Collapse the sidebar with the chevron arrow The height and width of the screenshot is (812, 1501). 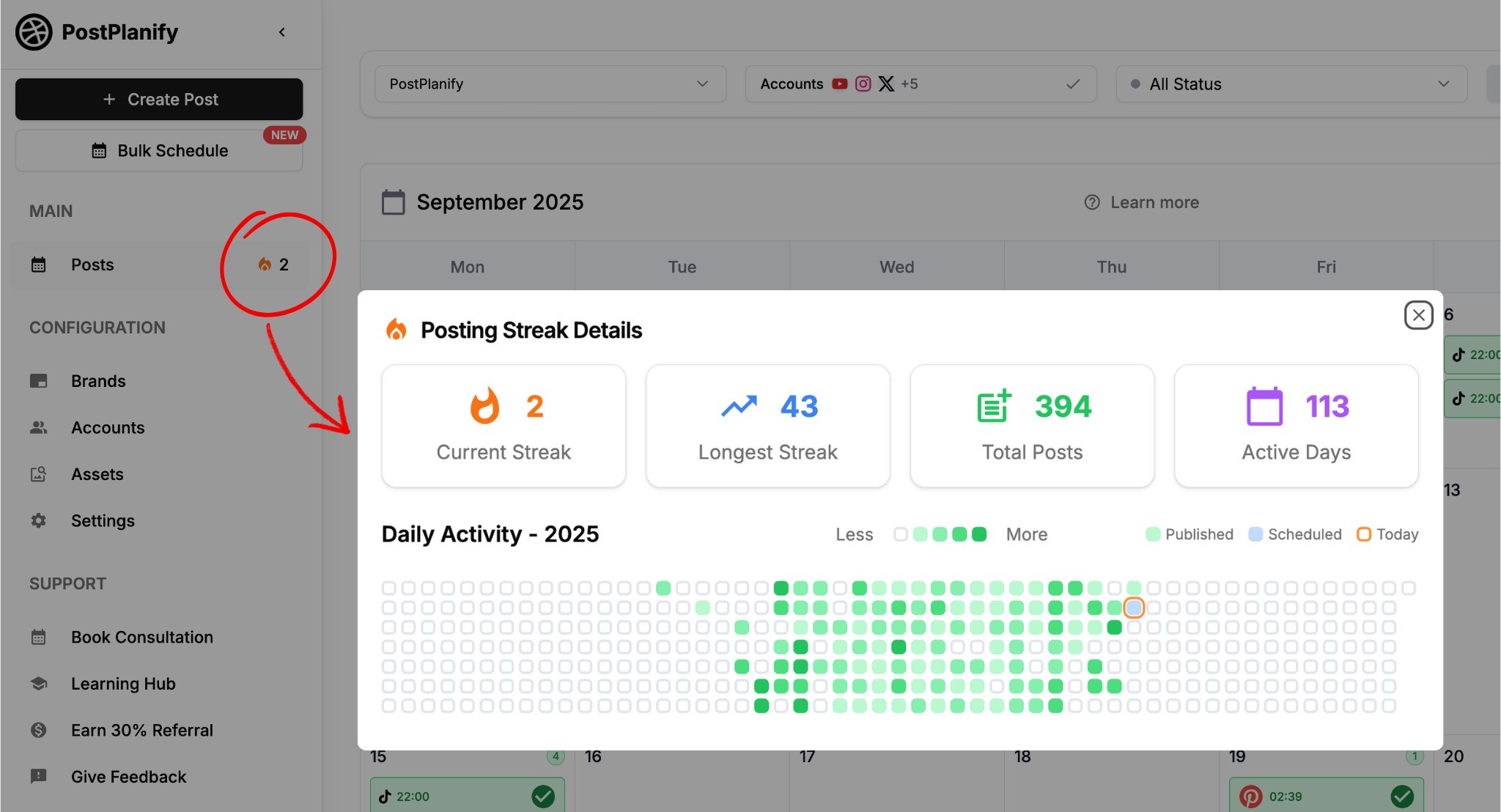point(282,32)
